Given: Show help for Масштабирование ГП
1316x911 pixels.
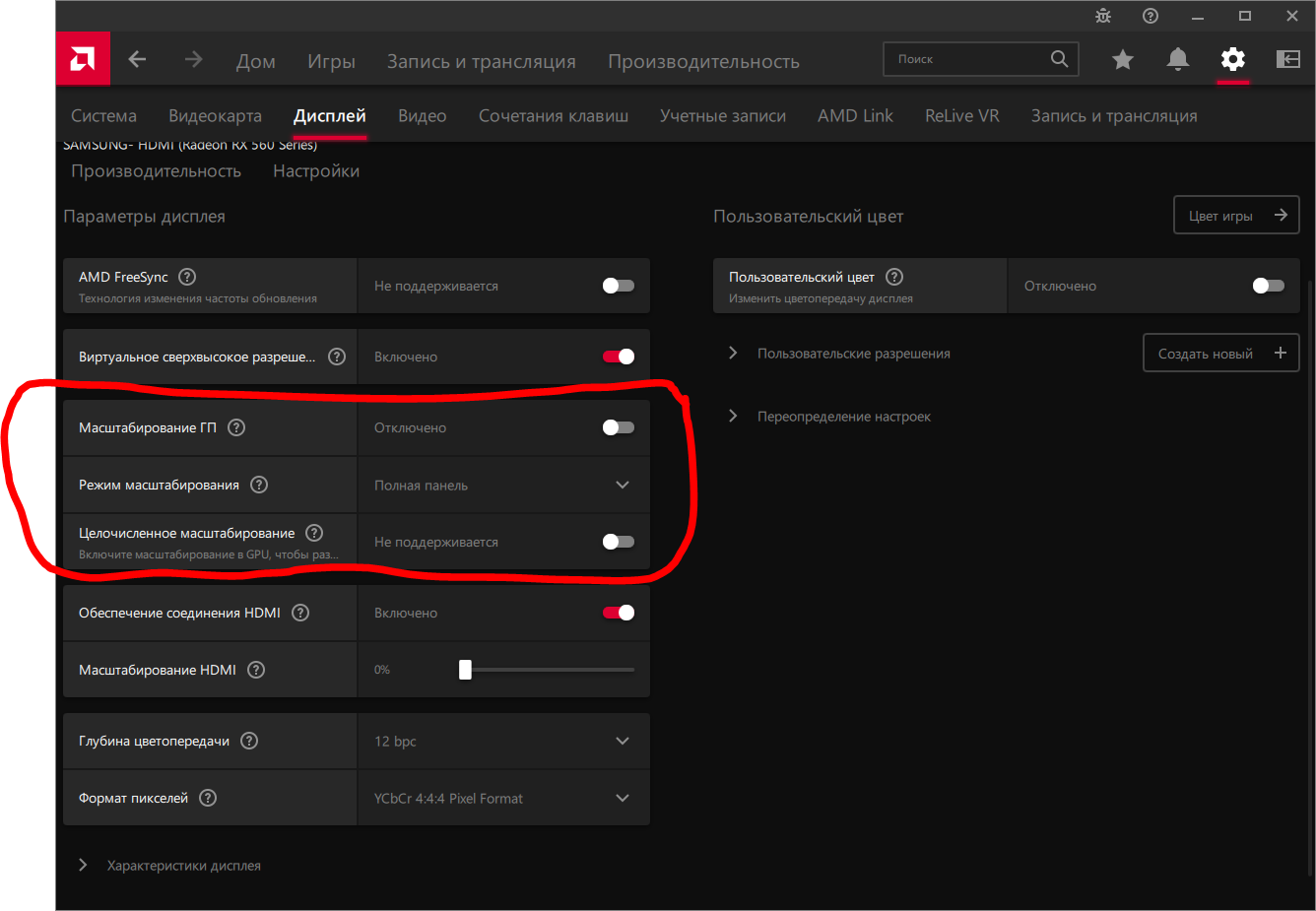Looking at the screenshot, I should click(x=236, y=427).
